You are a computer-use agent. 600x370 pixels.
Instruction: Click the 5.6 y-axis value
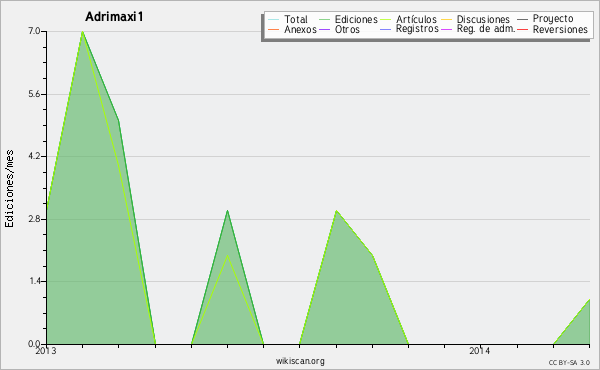[34, 94]
